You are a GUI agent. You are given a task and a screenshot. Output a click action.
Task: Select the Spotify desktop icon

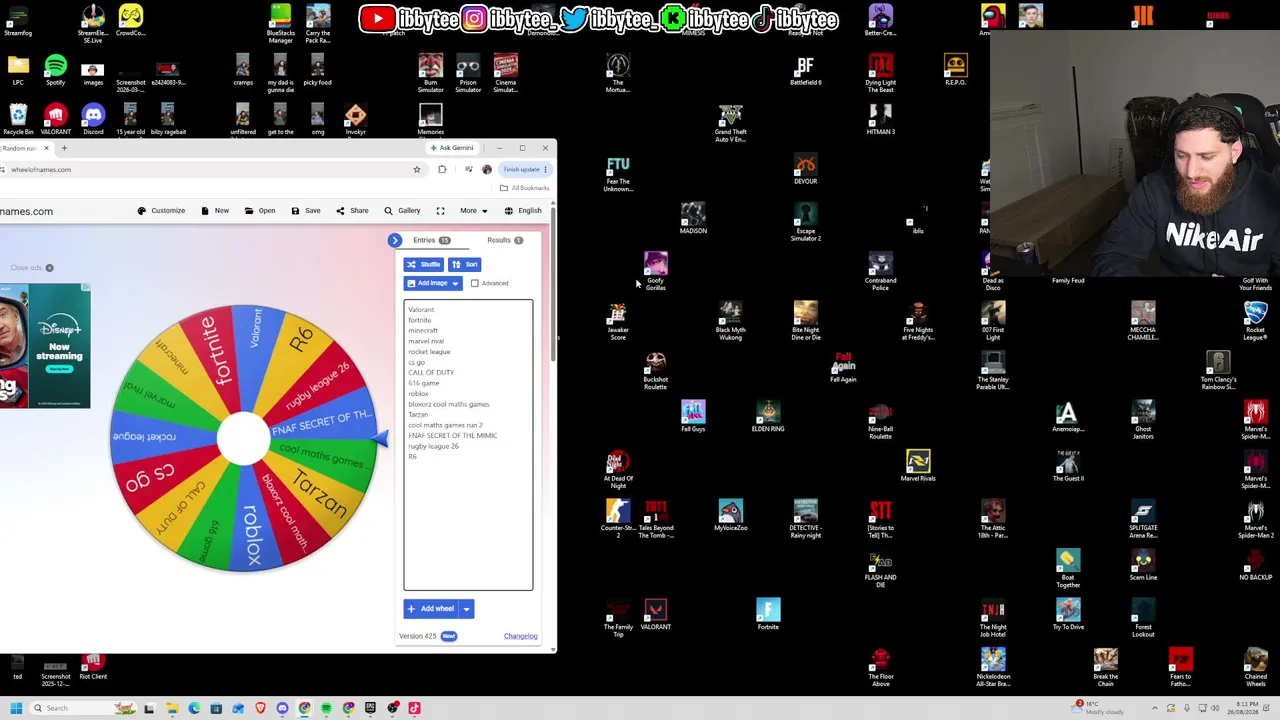coord(55,70)
